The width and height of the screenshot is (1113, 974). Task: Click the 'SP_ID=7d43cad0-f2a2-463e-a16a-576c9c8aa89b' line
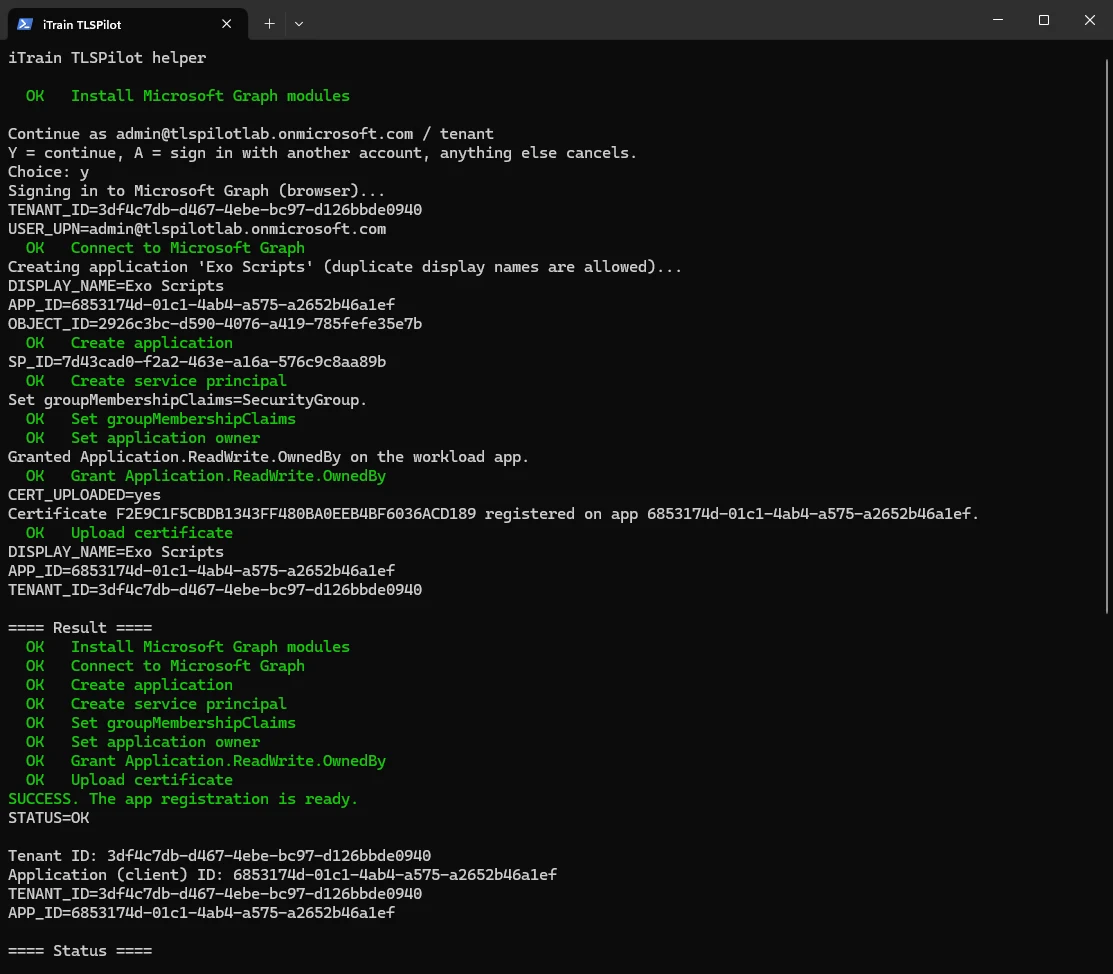pyautogui.click(x=197, y=362)
